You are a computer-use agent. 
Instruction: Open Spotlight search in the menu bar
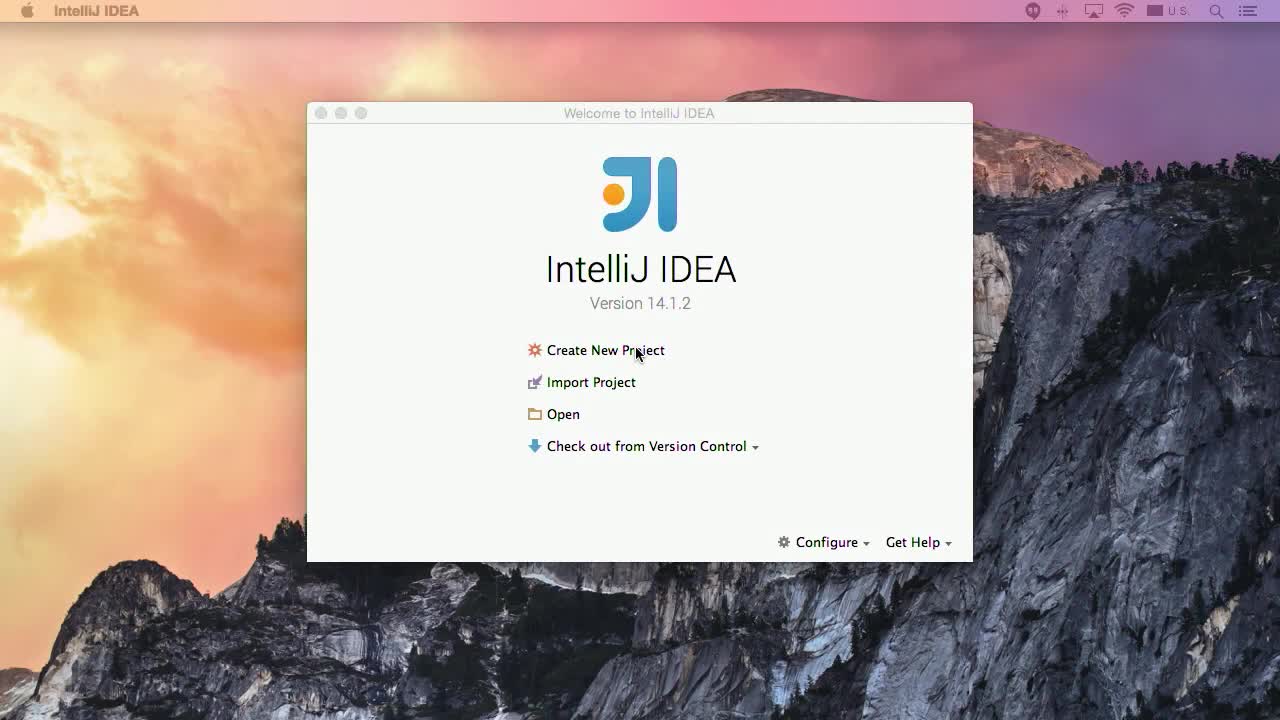(1216, 11)
